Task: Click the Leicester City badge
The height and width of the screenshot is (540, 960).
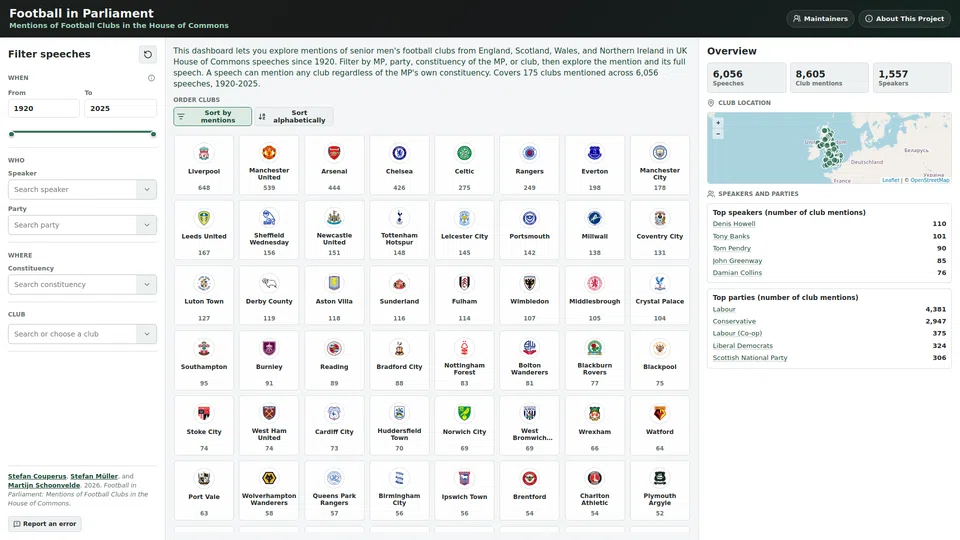Action: point(464,217)
